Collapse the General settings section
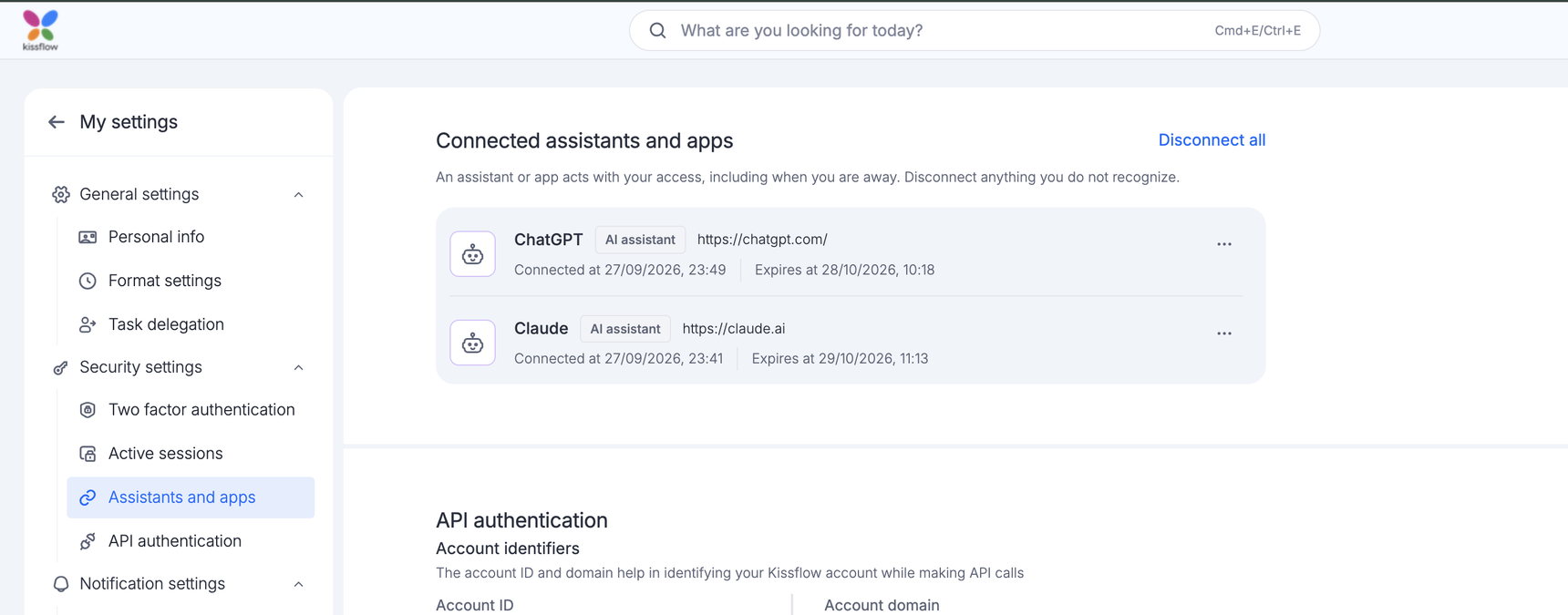 [x=298, y=195]
